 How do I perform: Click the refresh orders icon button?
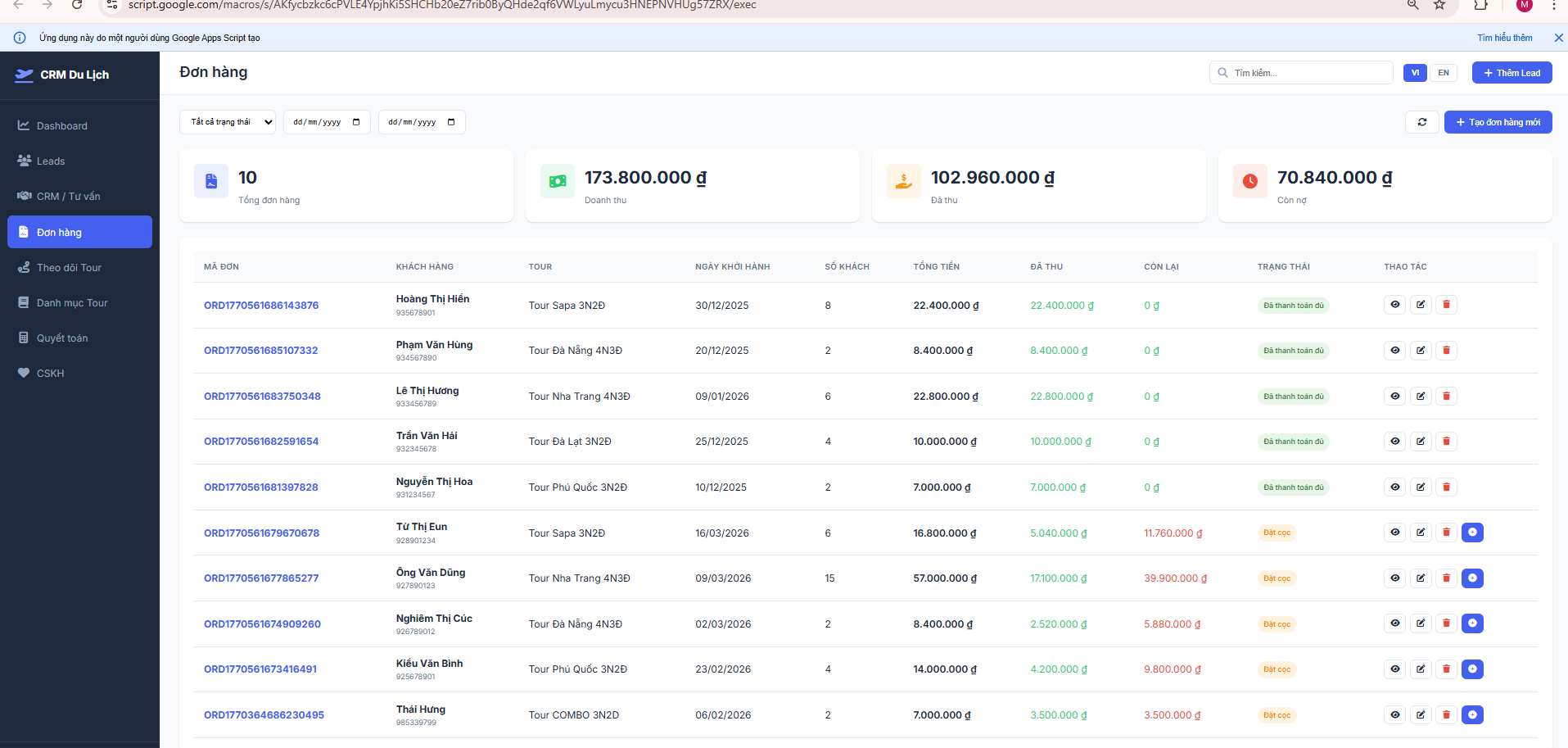click(x=1422, y=122)
